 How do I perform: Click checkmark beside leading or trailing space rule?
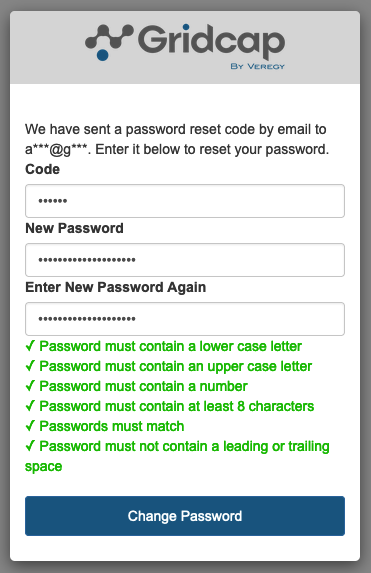tap(30, 446)
